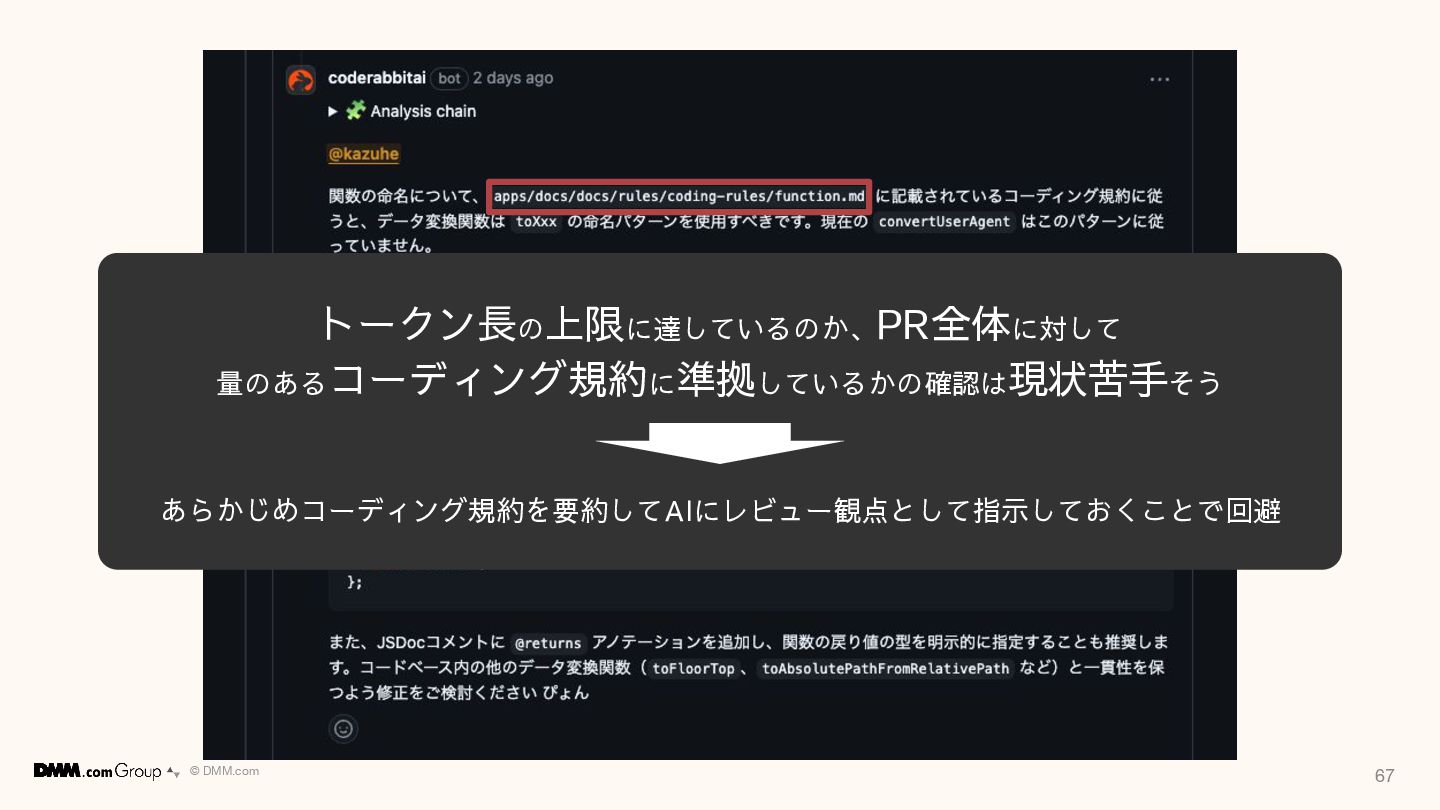The height and width of the screenshot is (810, 1440).
Task: Click the @returns inline code
Action: tap(547, 642)
